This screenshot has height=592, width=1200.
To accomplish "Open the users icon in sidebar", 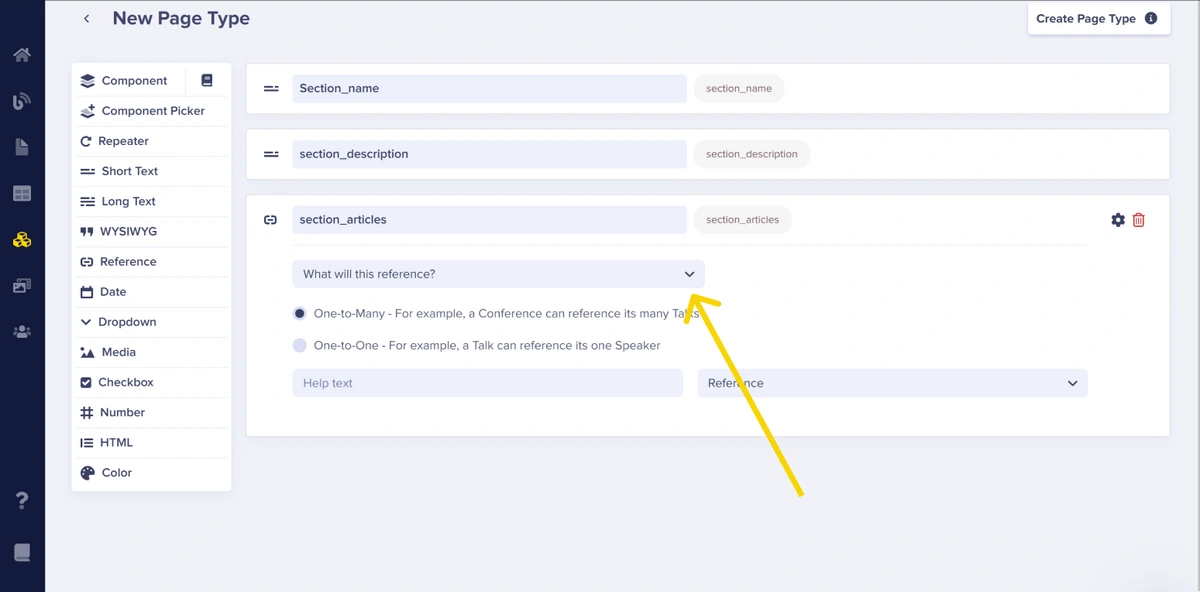I will (x=22, y=331).
